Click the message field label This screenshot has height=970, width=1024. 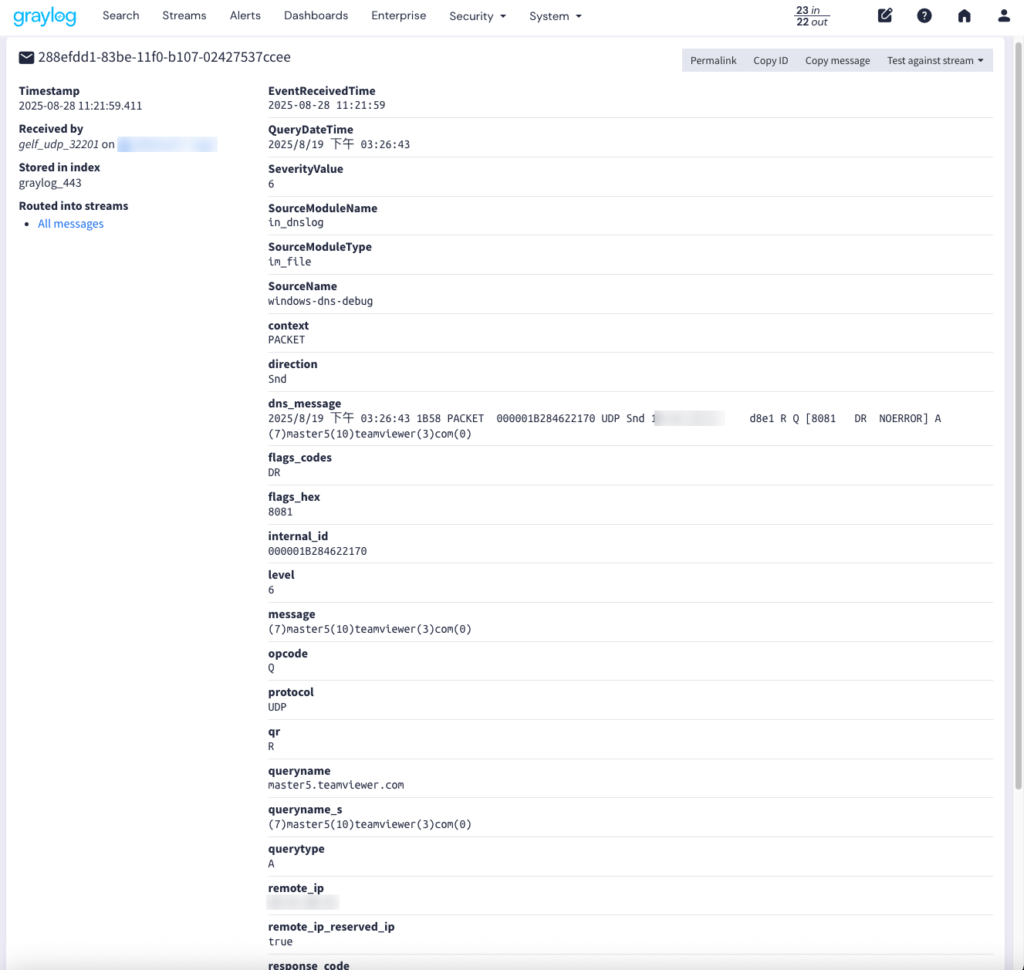click(291, 614)
